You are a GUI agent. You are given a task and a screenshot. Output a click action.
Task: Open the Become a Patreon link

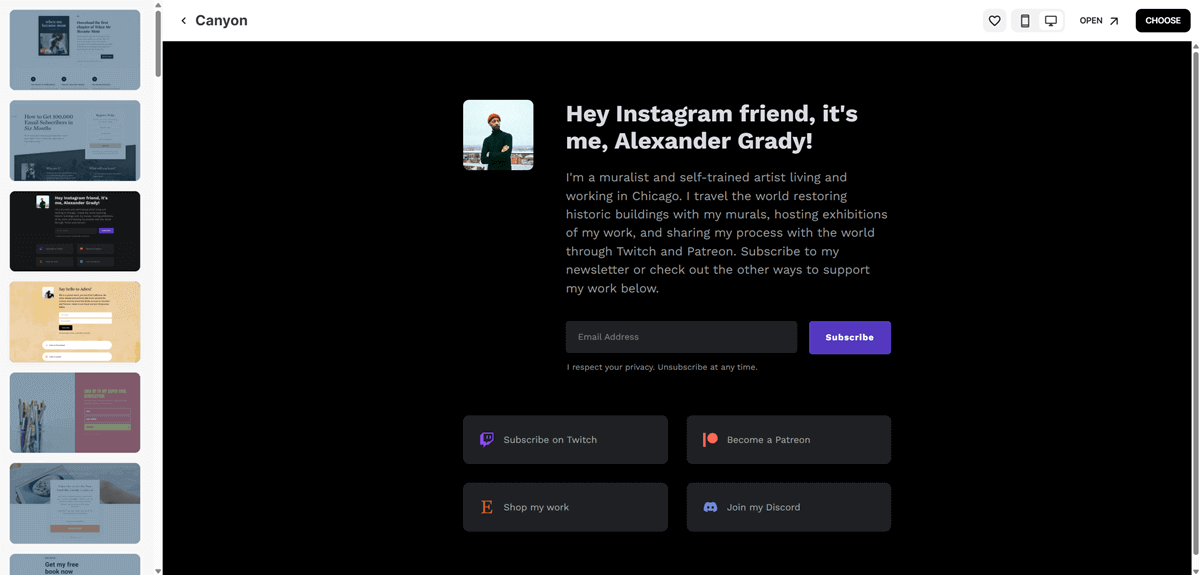click(789, 440)
